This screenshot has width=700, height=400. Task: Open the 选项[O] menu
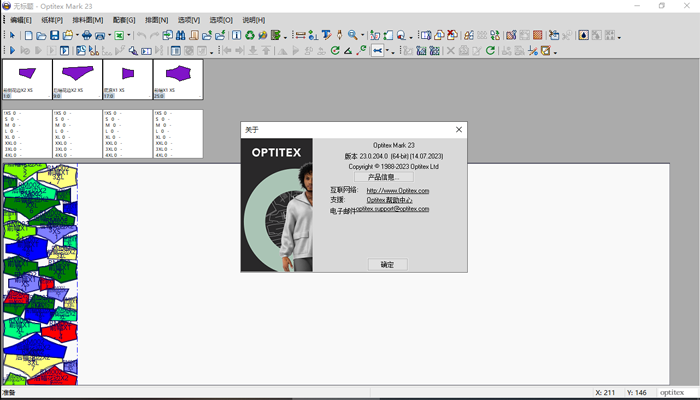pyautogui.click(x=221, y=20)
